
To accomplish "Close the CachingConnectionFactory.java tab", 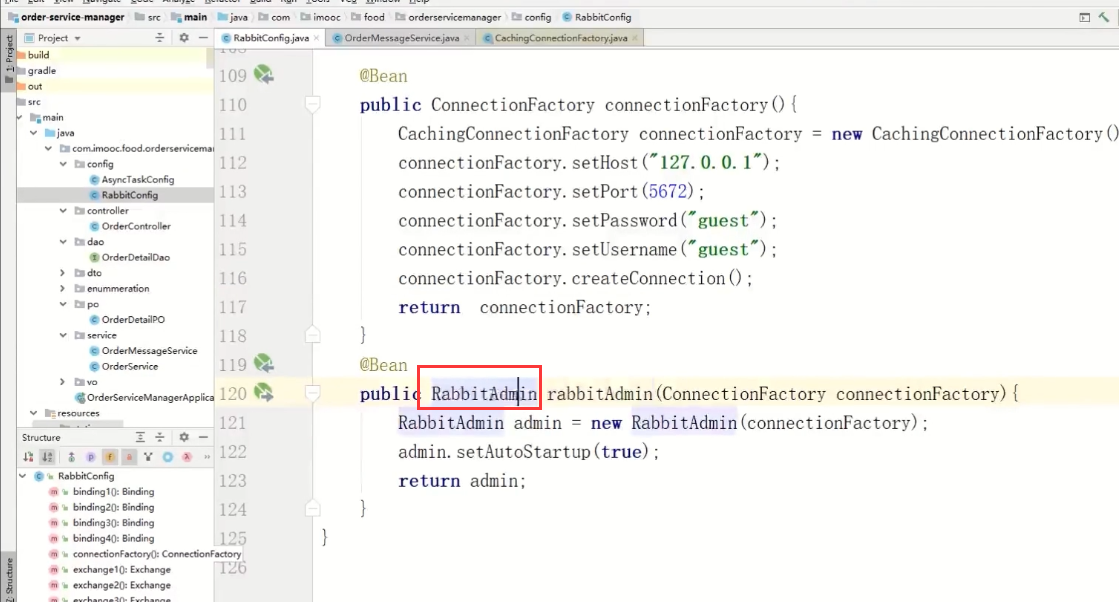I will click(x=635, y=39).
